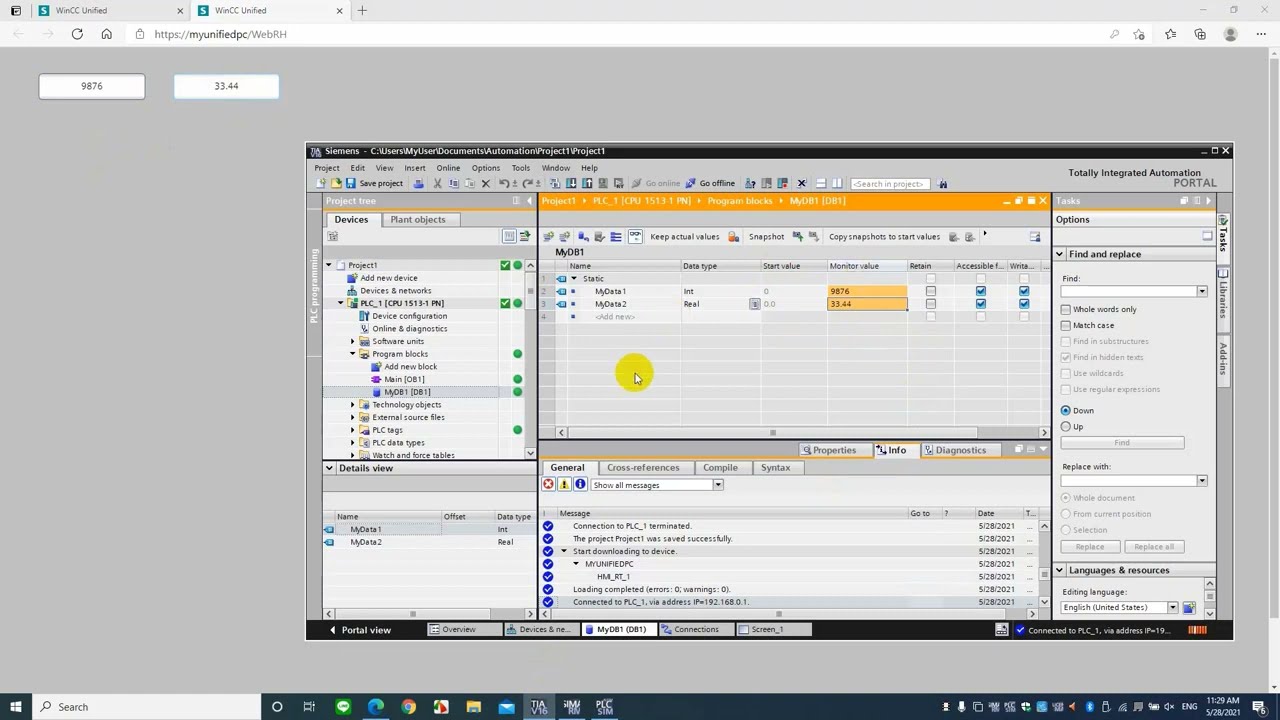The height and width of the screenshot is (720, 1280).
Task: Open the Editing language dropdown
Action: tap(1172, 608)
